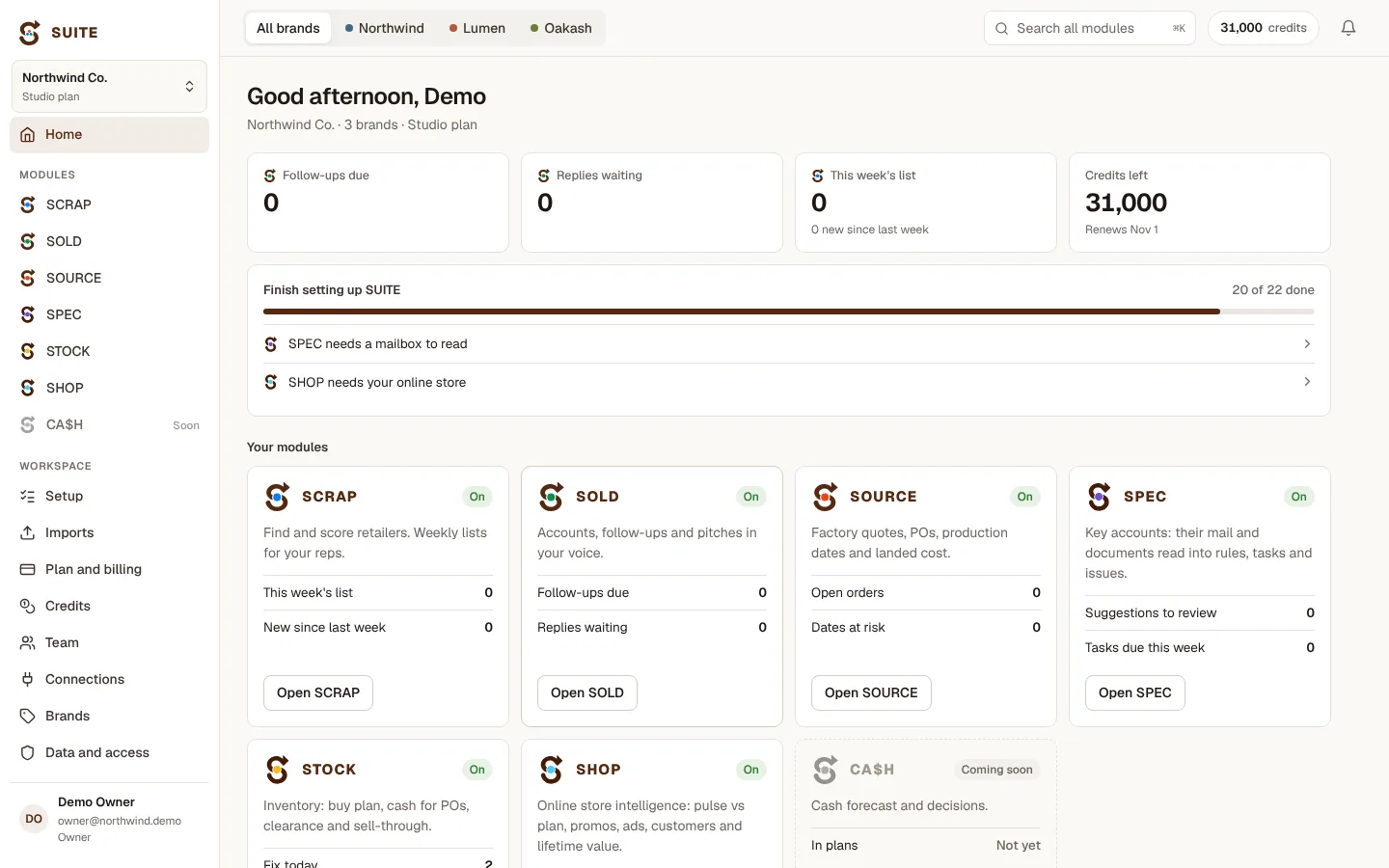Click the SCRAP module icon in sidebar

pos(28,204)
